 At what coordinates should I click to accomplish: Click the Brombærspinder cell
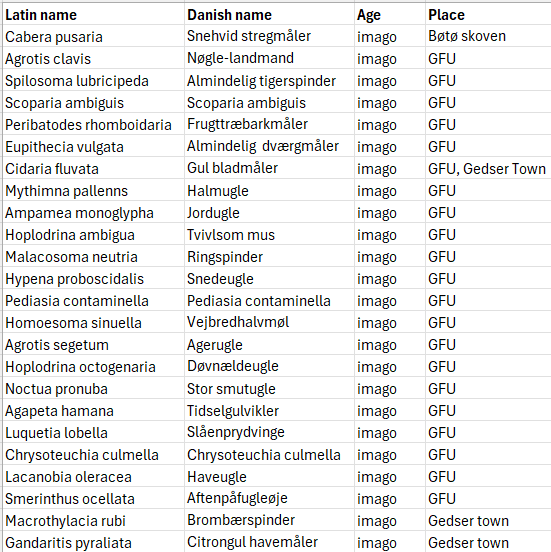[x=269, y=520]
